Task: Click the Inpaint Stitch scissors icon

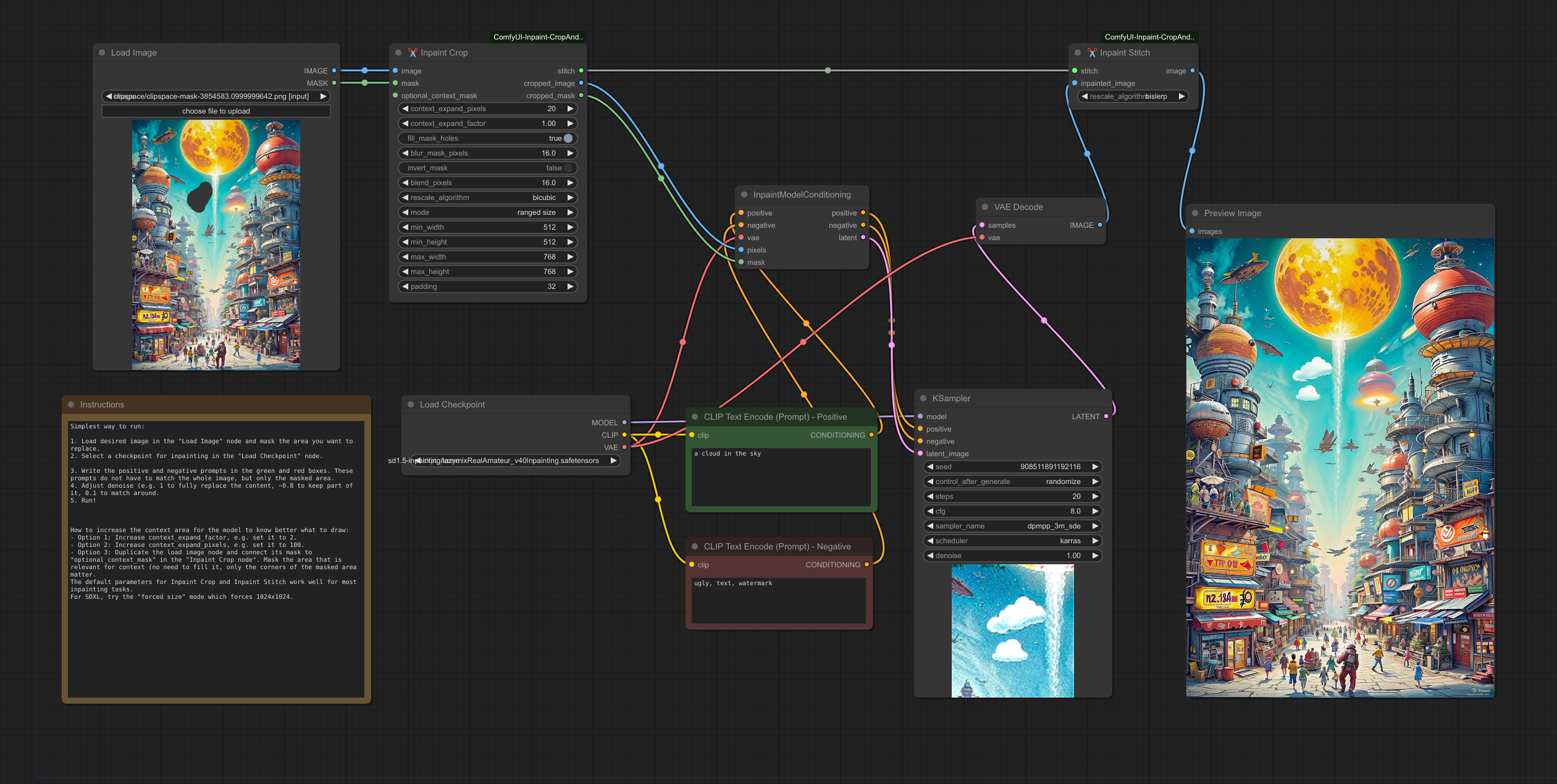Action: (x=1092, y=52)
